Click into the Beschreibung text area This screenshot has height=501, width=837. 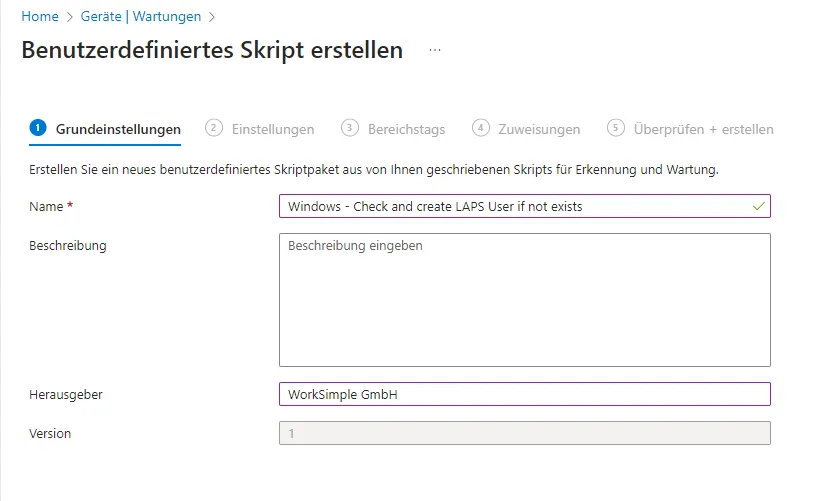524,300
